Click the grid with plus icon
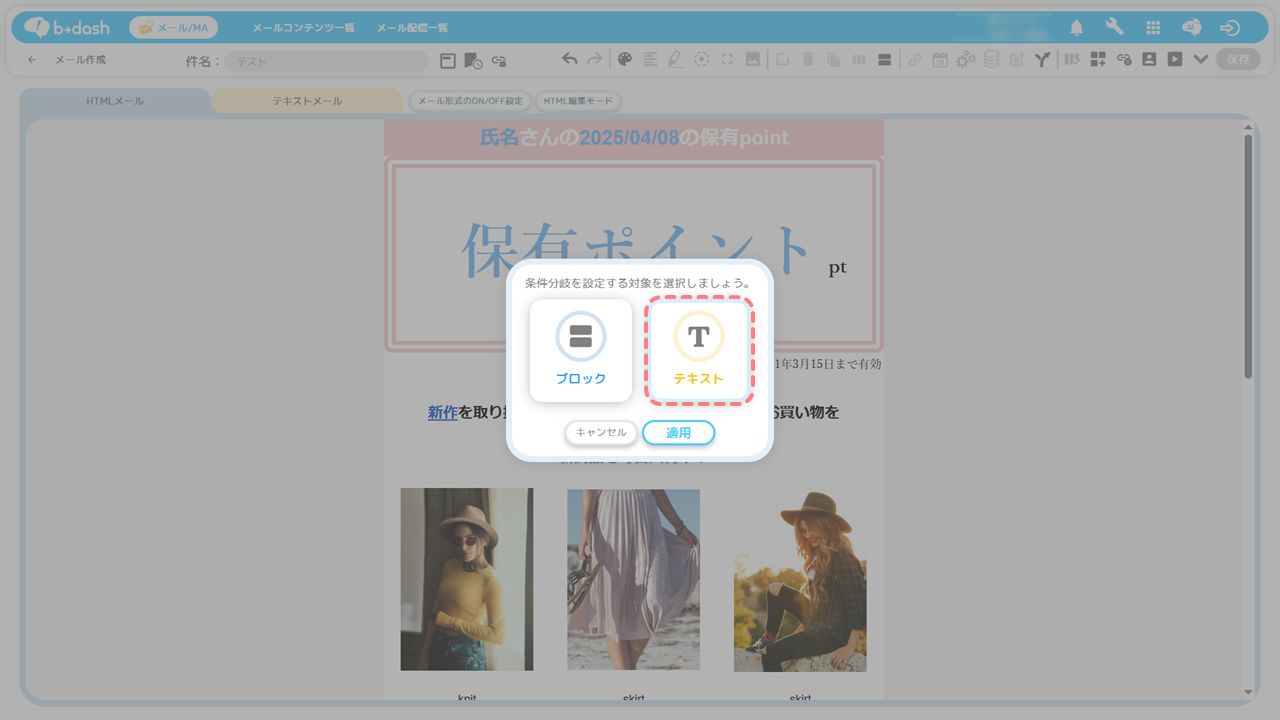Viewport: 1280px width, 720px height. [1098, 60]
